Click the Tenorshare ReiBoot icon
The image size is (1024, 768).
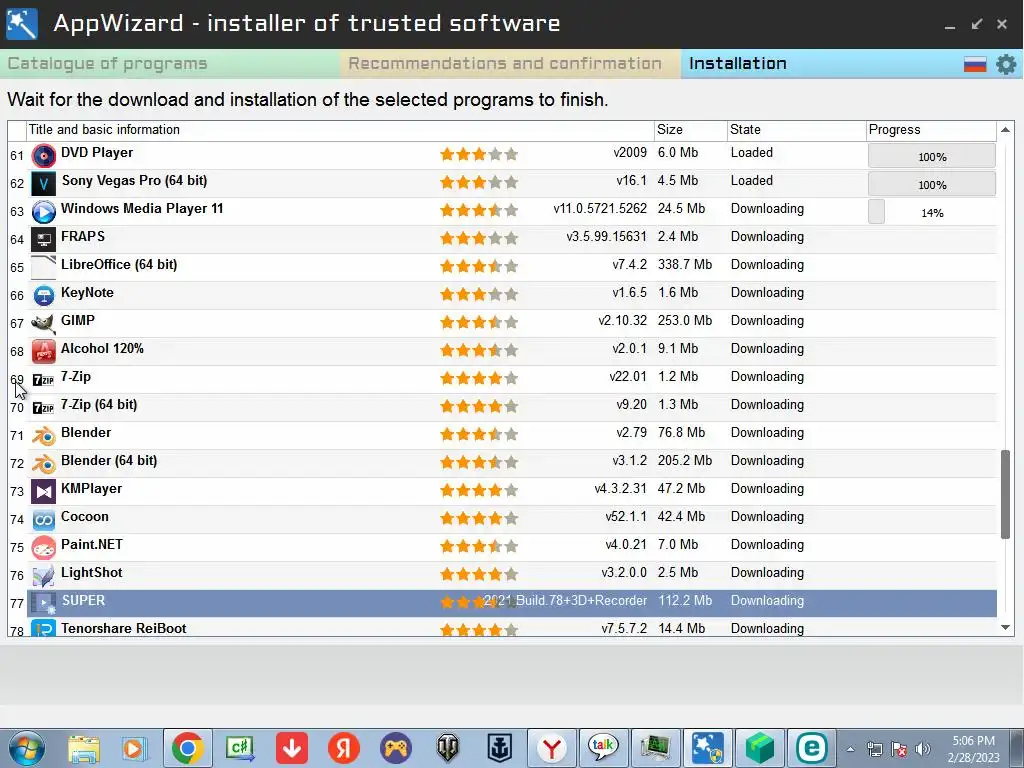tap(44, 629)
